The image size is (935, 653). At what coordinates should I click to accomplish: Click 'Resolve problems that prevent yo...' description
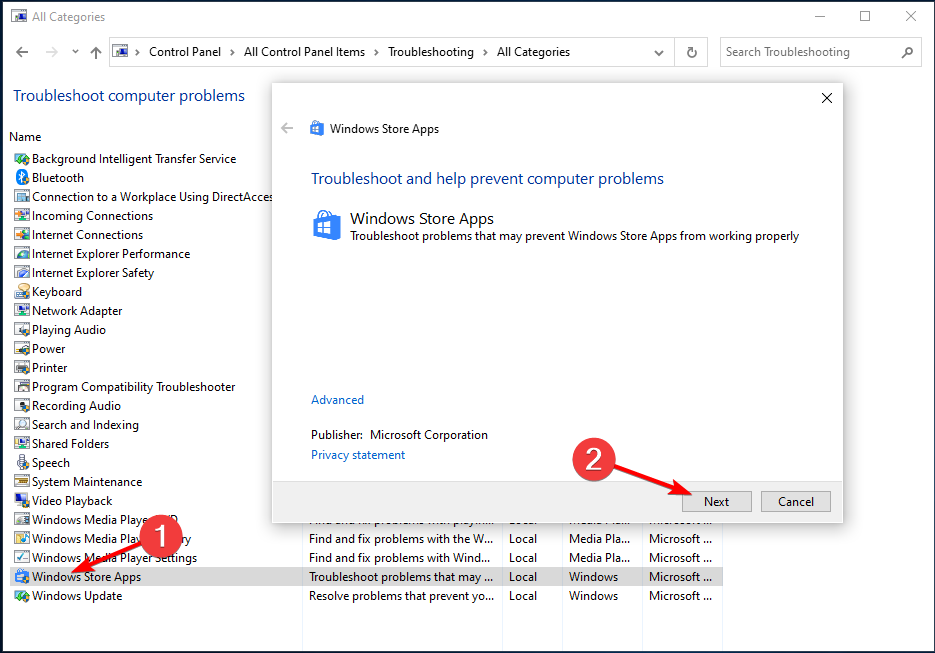point(401,596)
